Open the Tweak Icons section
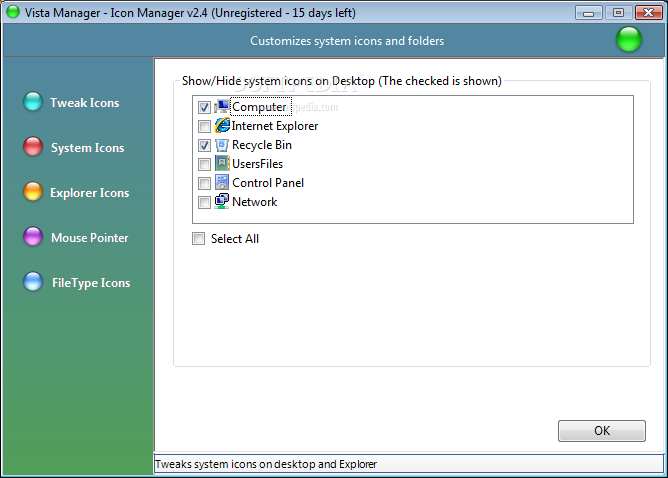The image size is (668, 478). click(85, 103)
